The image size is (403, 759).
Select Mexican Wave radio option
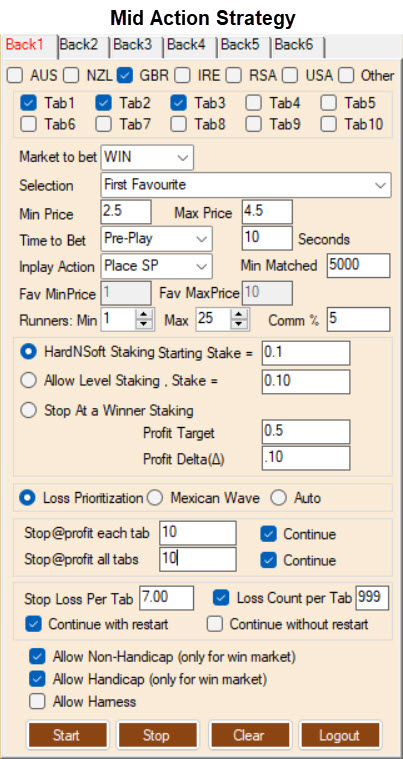coord(155,498)
